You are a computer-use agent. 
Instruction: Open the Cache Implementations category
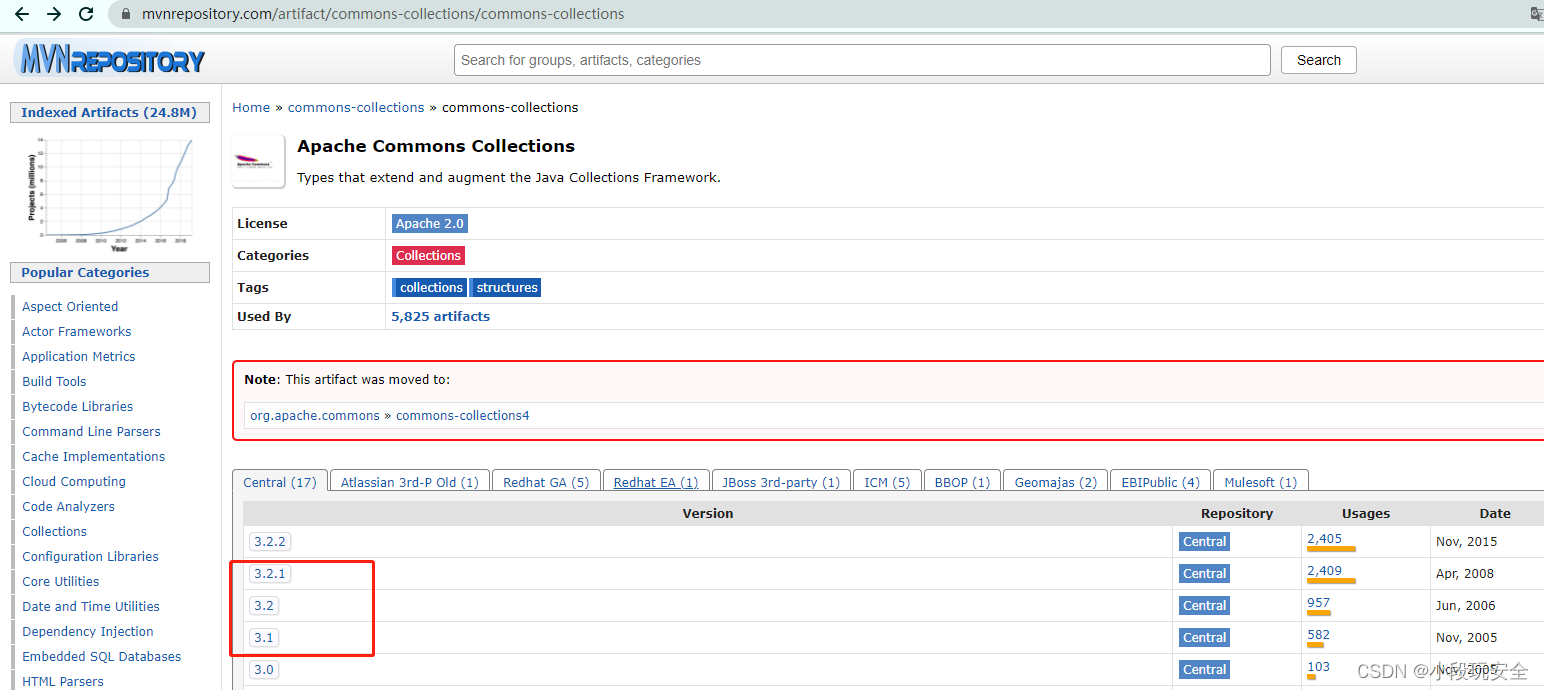point(94,456)
